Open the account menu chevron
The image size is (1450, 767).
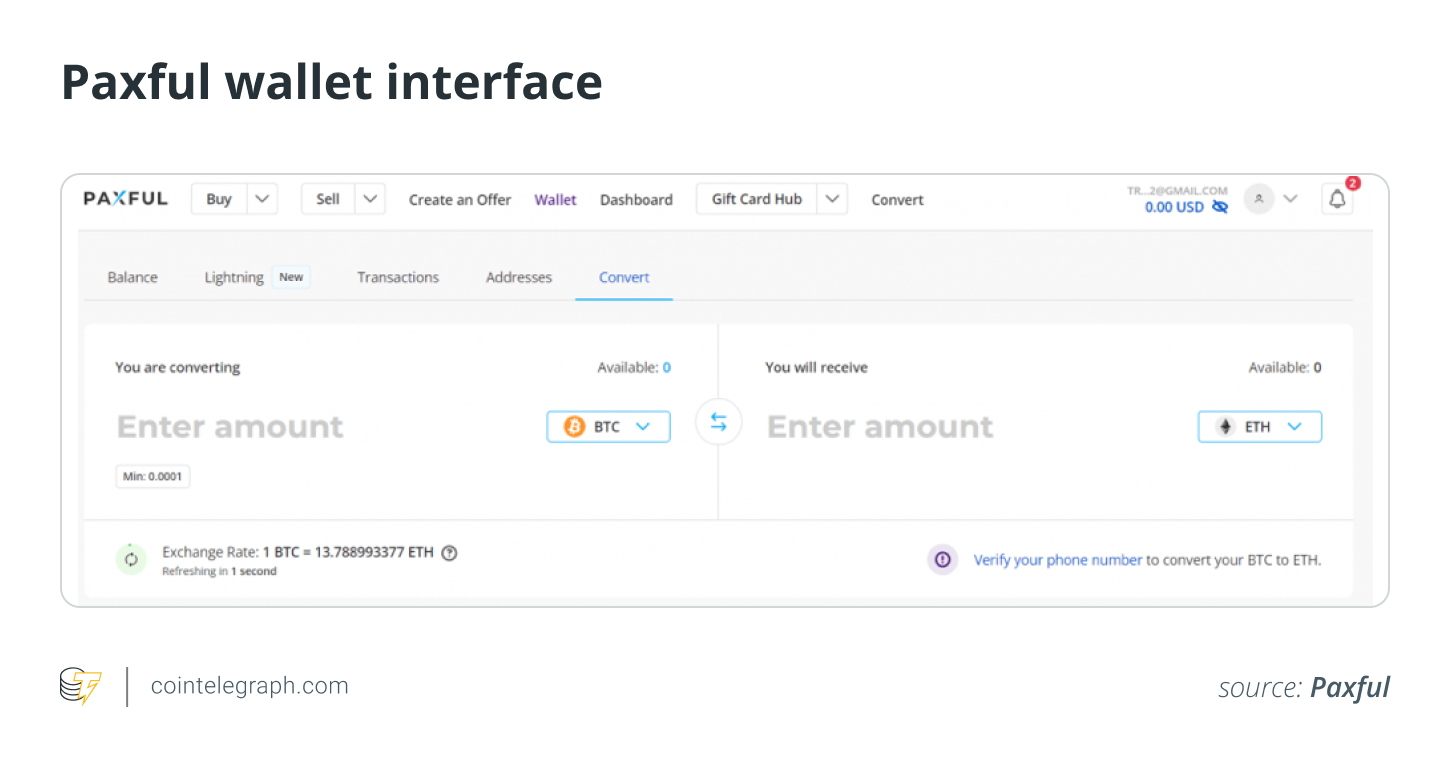pyautogui.click(x=1290, y=199)
